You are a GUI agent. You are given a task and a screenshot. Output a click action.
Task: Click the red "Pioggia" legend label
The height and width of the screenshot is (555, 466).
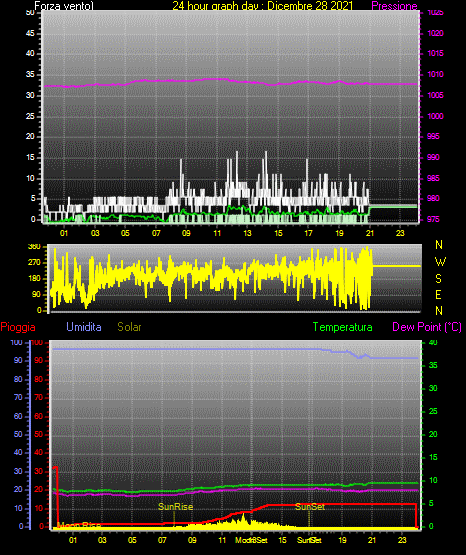pyautogui.click(x=18, y=327)
